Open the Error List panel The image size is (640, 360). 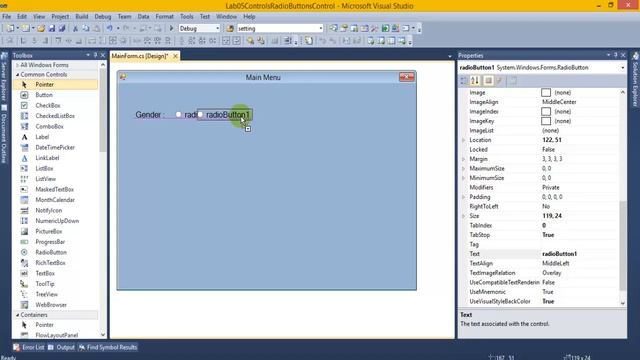tap(29, 347)
